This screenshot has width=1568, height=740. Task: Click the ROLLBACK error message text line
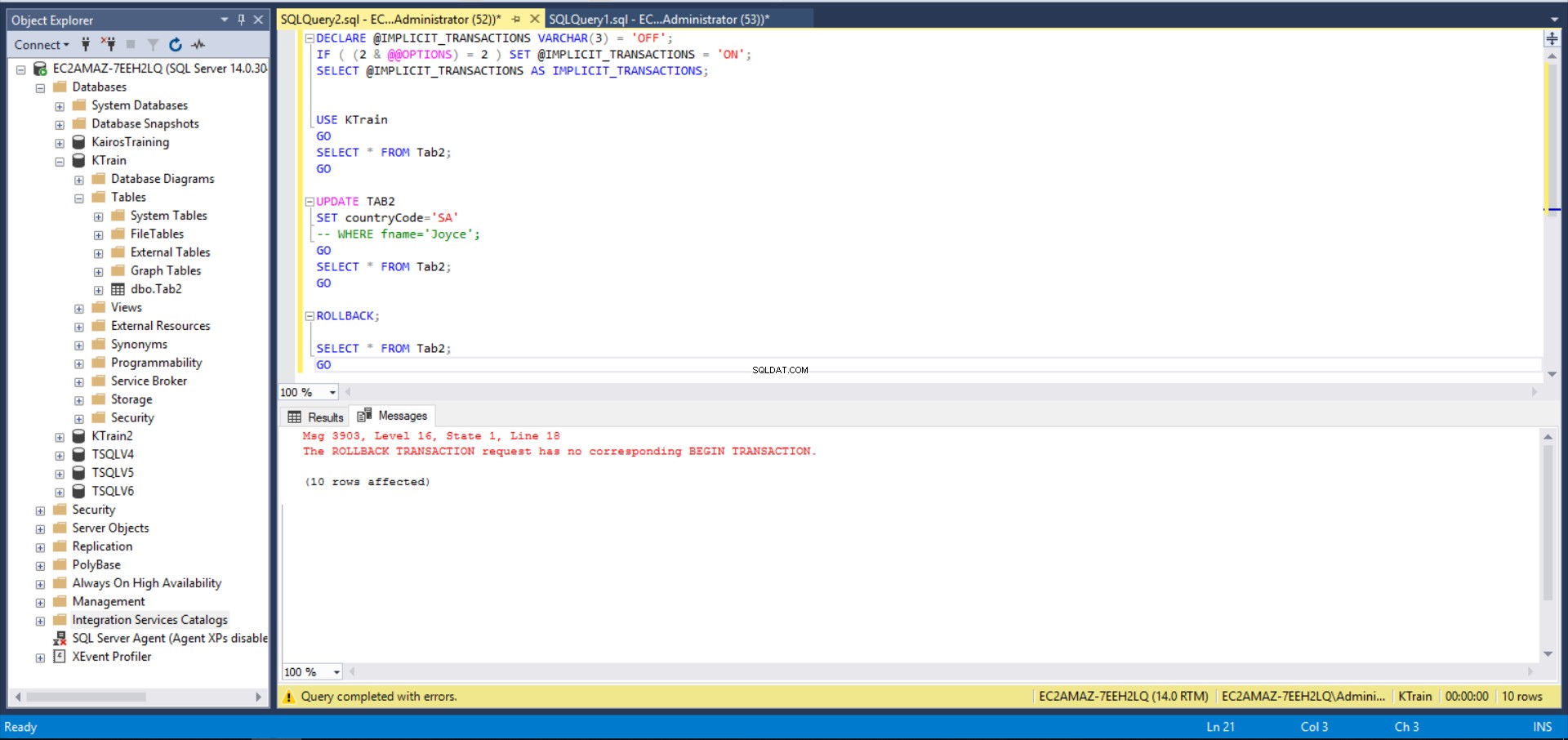pyautogui.click(x=559, y=452)
